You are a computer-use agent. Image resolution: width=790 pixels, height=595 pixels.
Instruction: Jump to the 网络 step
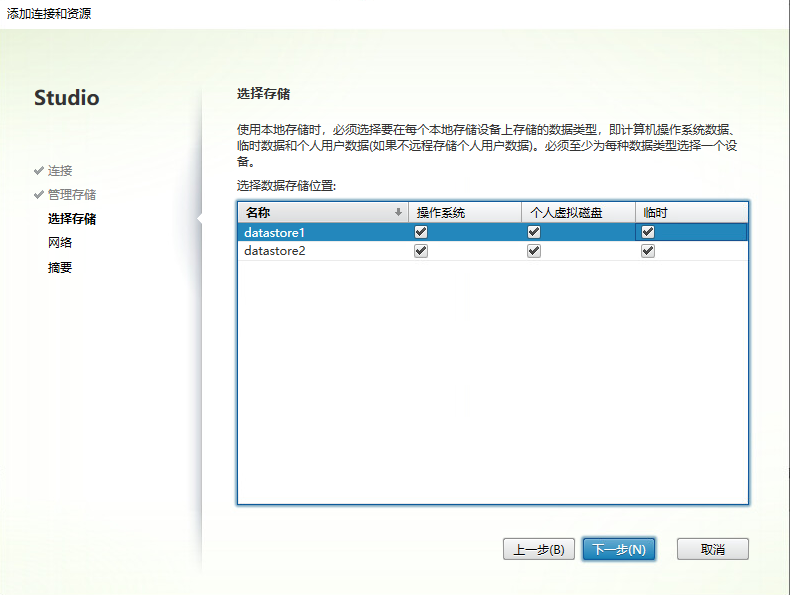click(x=59, y=243)
